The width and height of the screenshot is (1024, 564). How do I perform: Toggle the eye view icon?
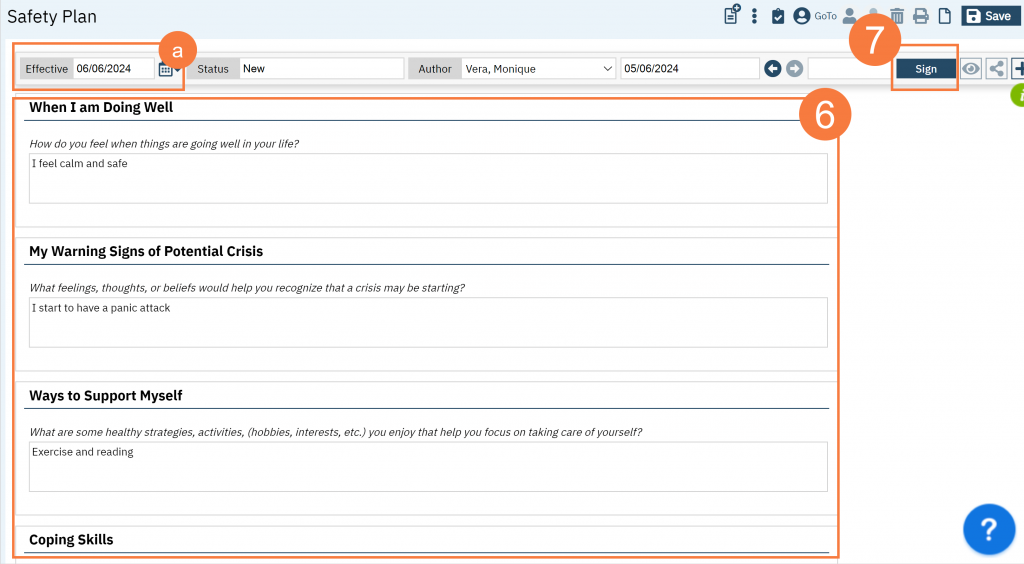(970, 69)
